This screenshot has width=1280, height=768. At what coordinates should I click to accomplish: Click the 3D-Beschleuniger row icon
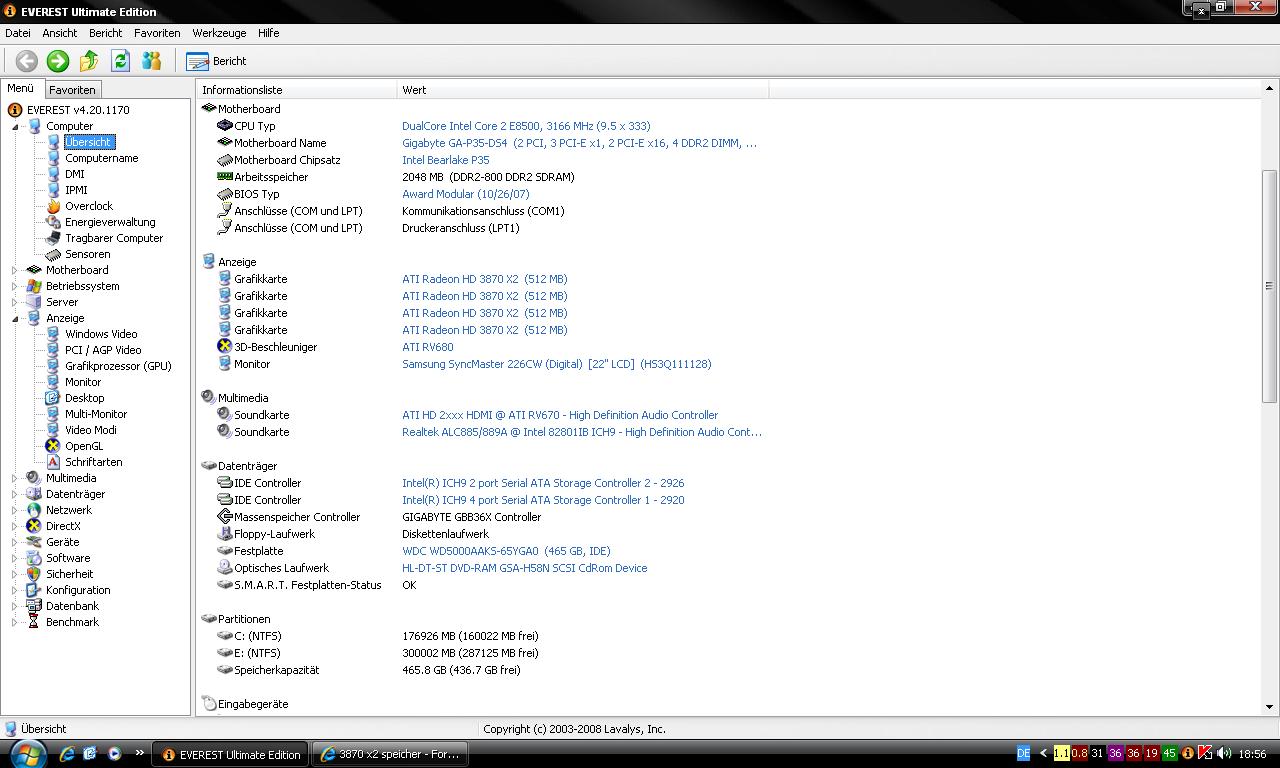224,347
